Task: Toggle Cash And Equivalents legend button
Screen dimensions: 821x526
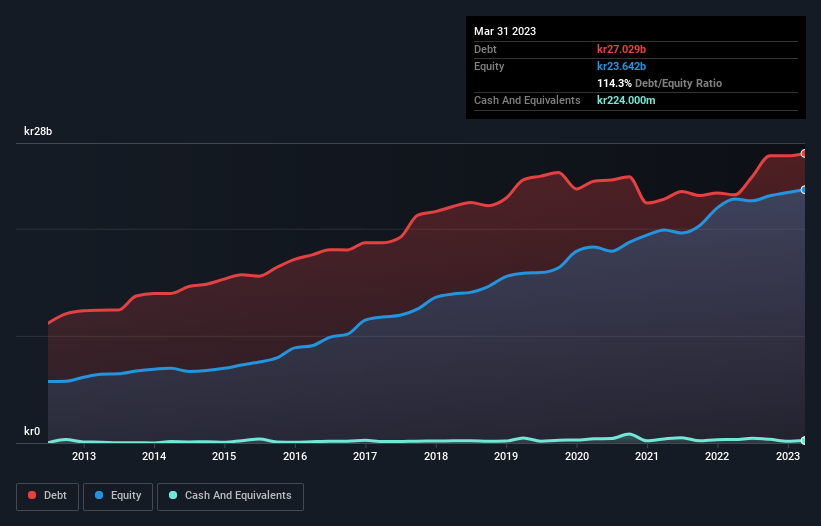Action: (x=230, y=496)
